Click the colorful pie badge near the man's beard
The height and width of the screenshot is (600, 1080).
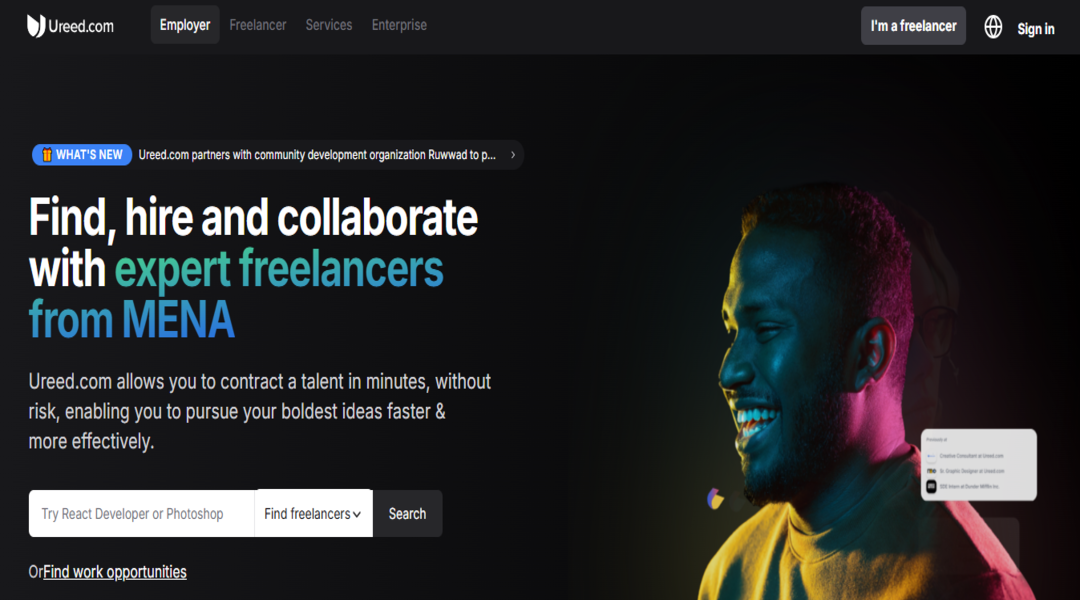[715, 498]
